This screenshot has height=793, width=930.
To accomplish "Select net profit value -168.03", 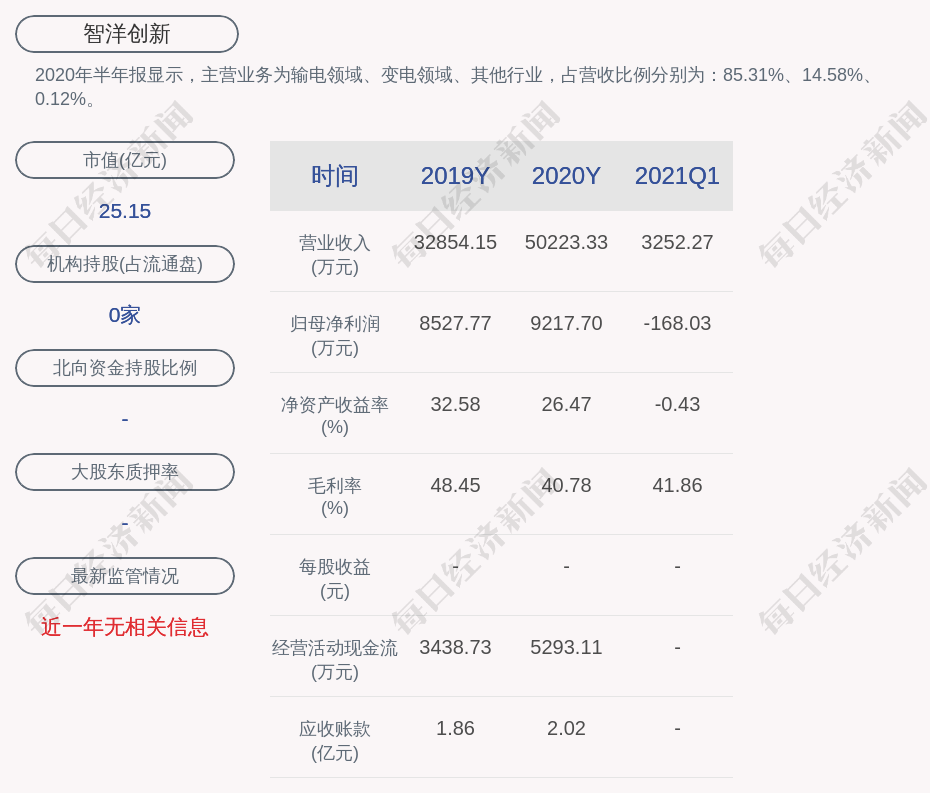I will click(x=677, y=323).
